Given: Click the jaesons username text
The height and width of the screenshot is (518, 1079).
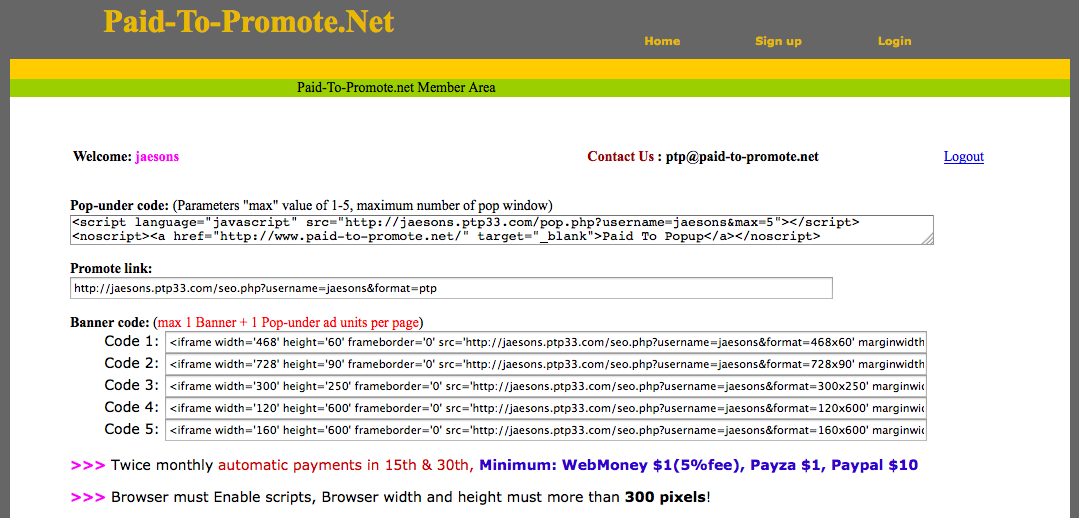Looking at the screenshot, I should pos(157,157).
